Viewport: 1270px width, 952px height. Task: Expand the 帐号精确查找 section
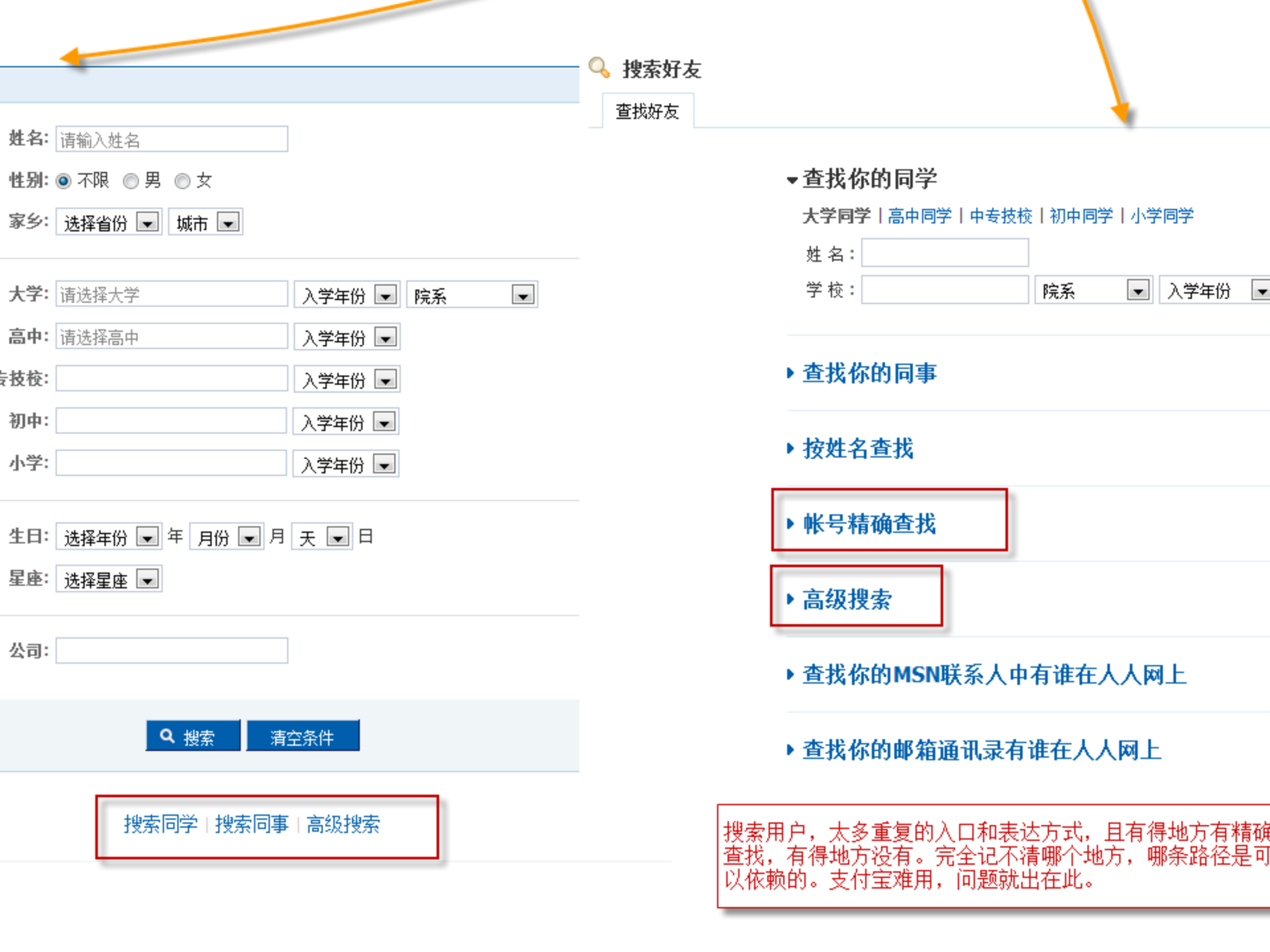pos(868,524)
